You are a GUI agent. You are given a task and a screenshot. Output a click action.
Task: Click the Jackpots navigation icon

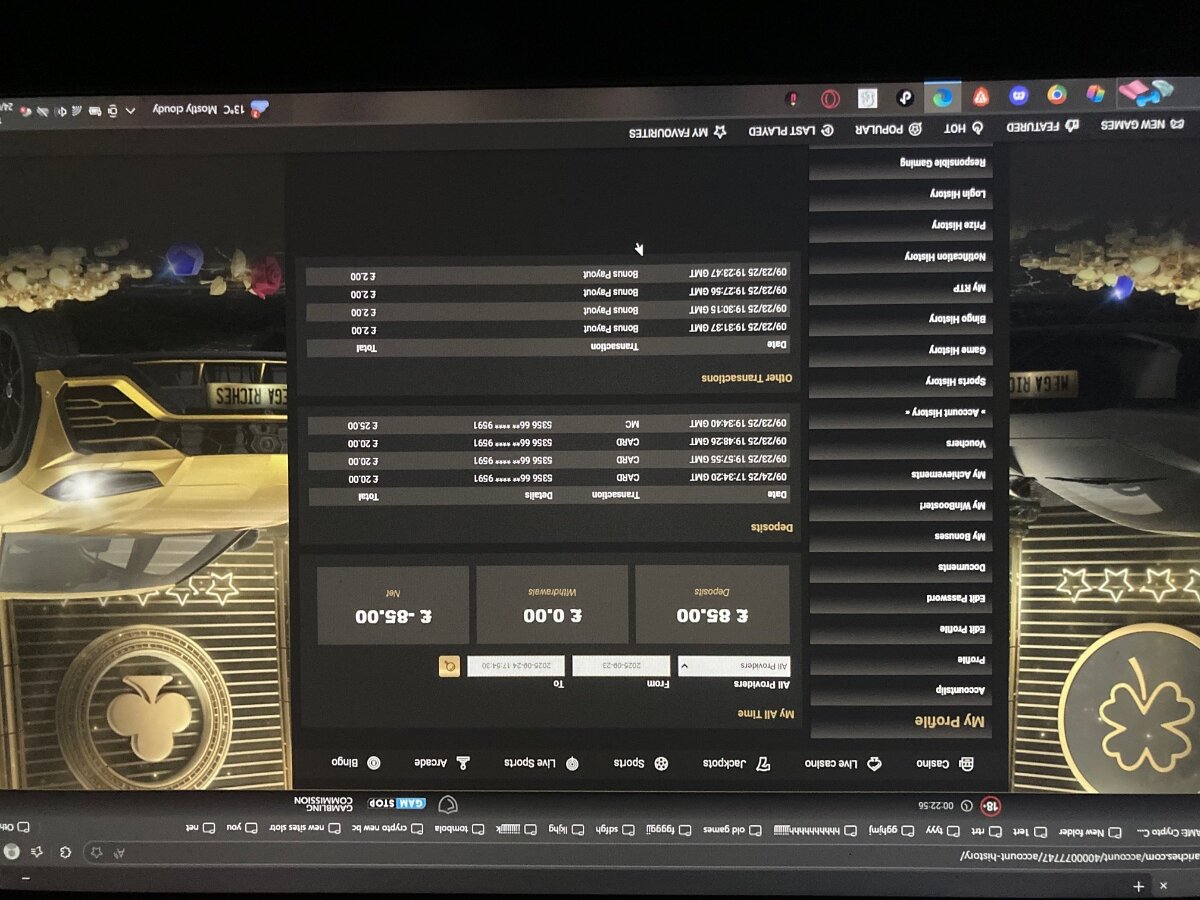click(x=763, y=764)
